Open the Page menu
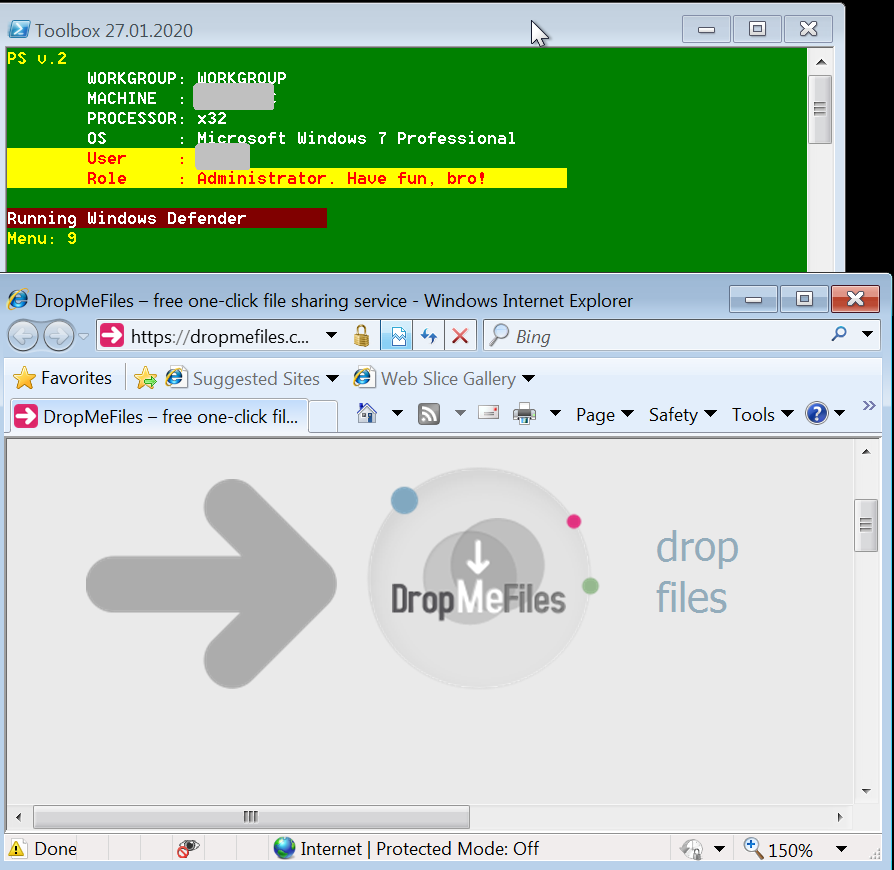This screenshot has width=894, height=870. coord(604,414)
